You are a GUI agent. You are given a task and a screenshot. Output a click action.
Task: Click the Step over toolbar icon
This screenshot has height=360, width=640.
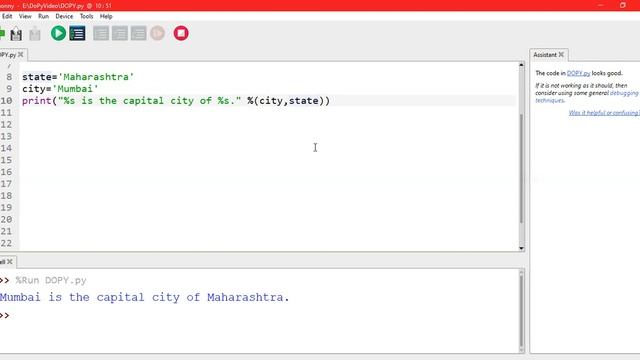[101, 33]
